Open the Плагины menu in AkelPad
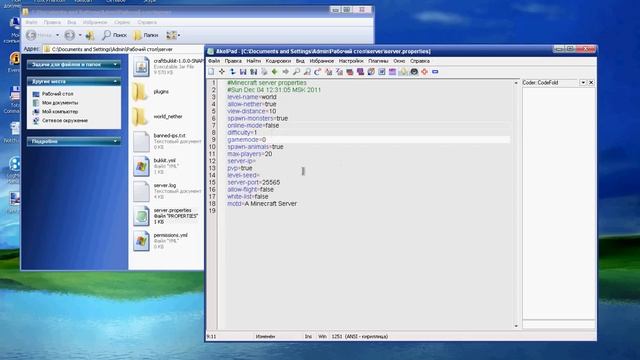The image size is (640, 360). tap(378, 61)
